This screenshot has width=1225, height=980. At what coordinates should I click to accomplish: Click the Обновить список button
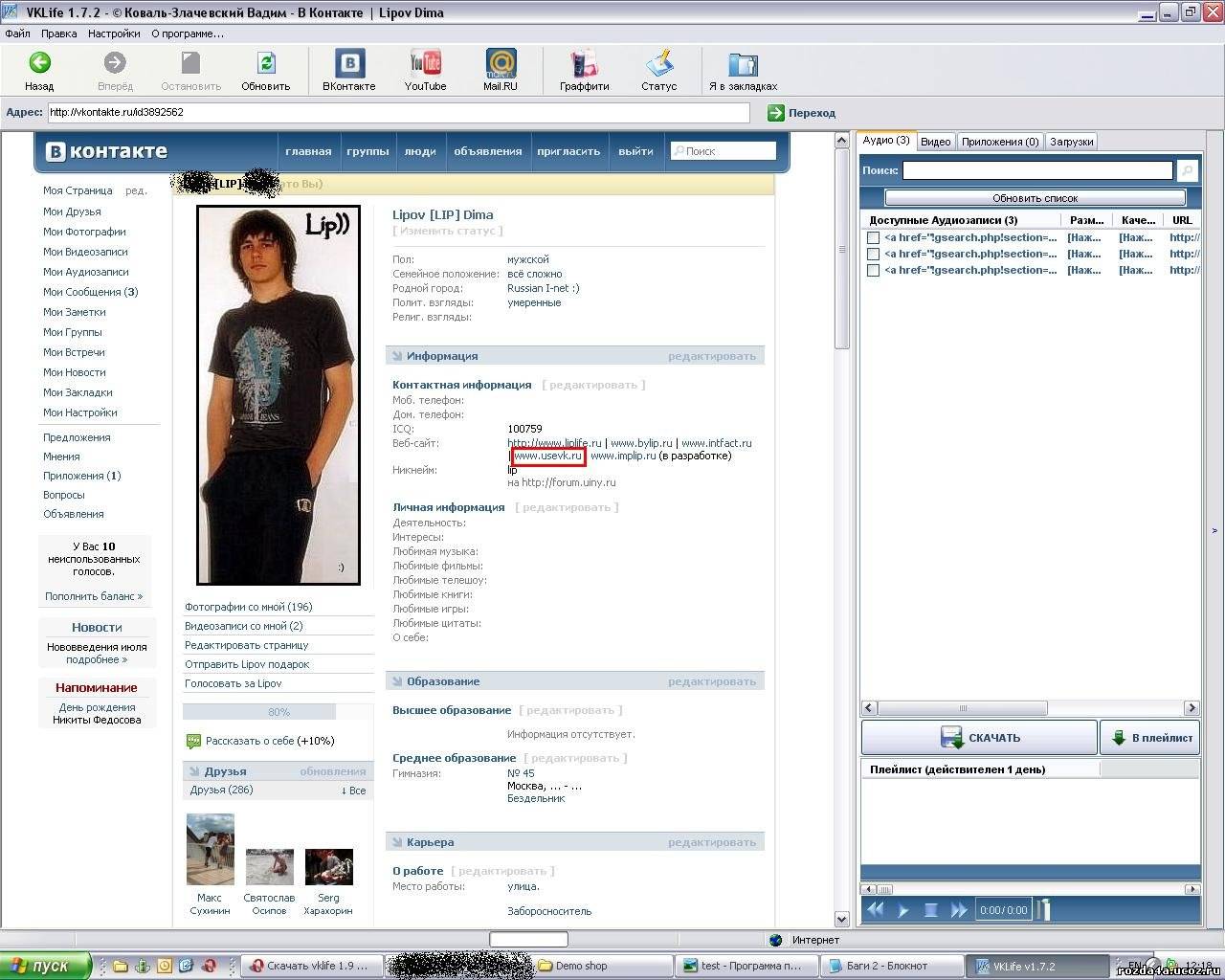(x=1036, y=198)
